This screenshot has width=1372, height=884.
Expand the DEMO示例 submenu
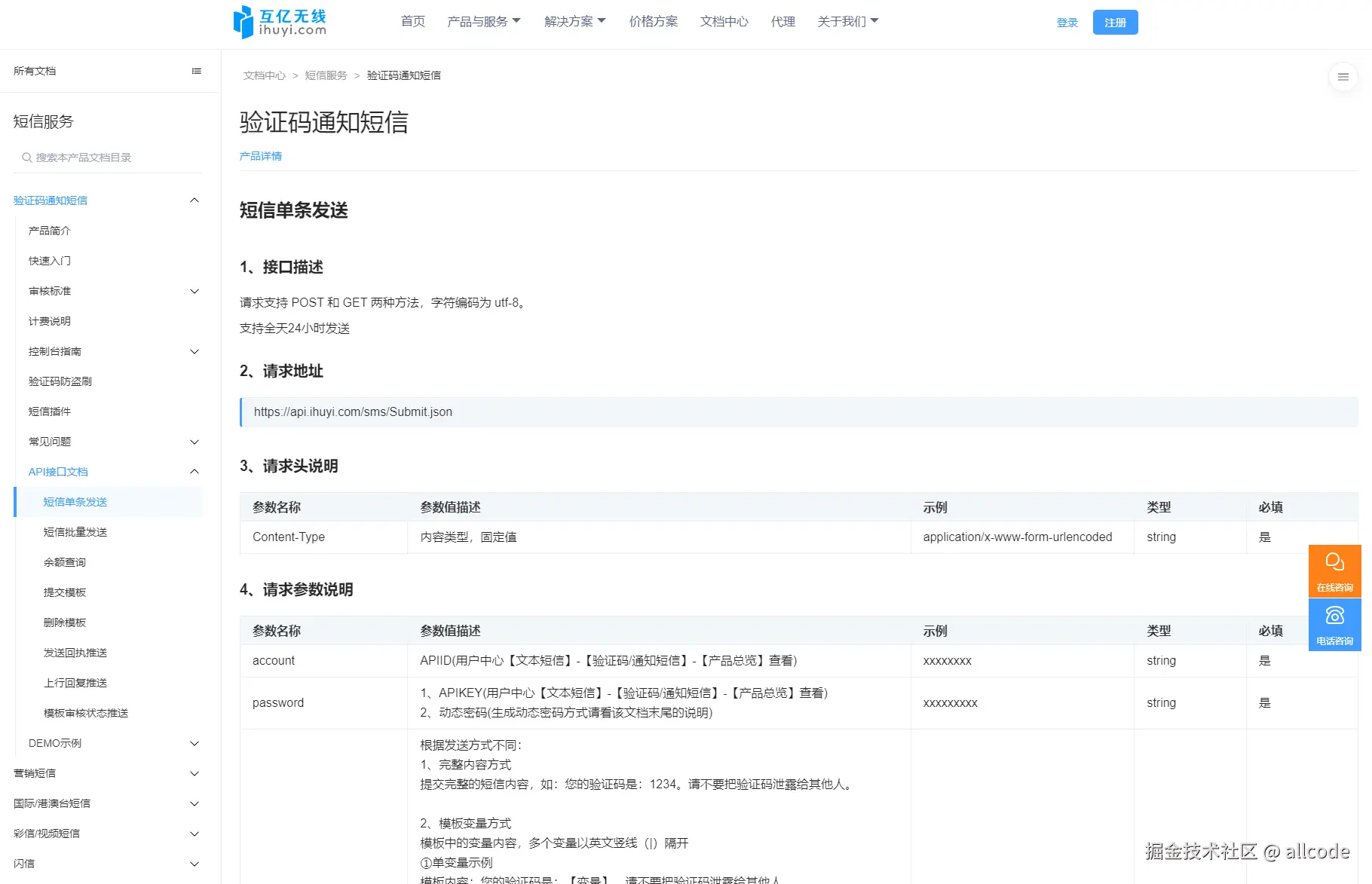pos(194,743)
